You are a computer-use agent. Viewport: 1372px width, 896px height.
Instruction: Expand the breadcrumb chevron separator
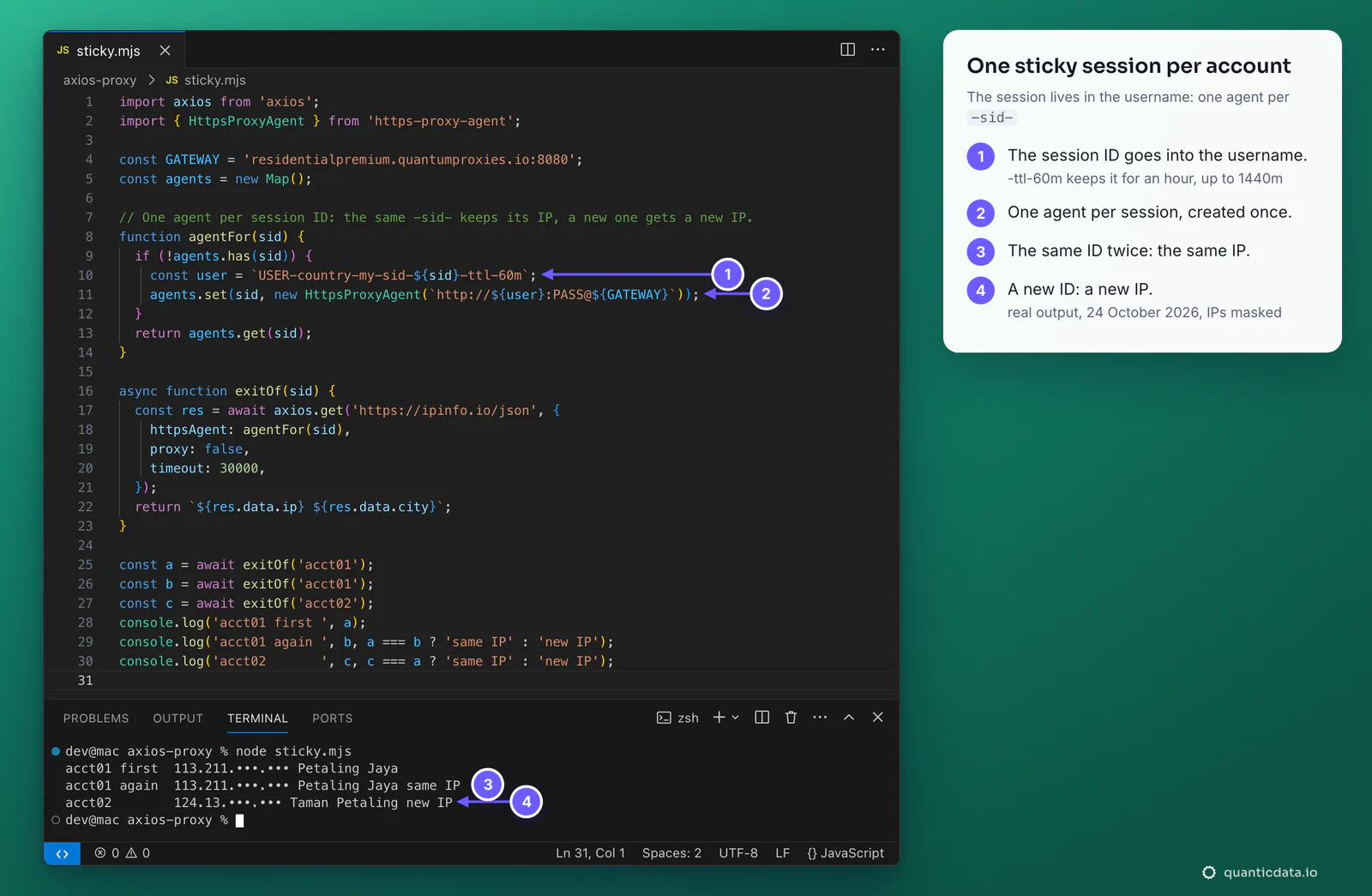point(152,80)
